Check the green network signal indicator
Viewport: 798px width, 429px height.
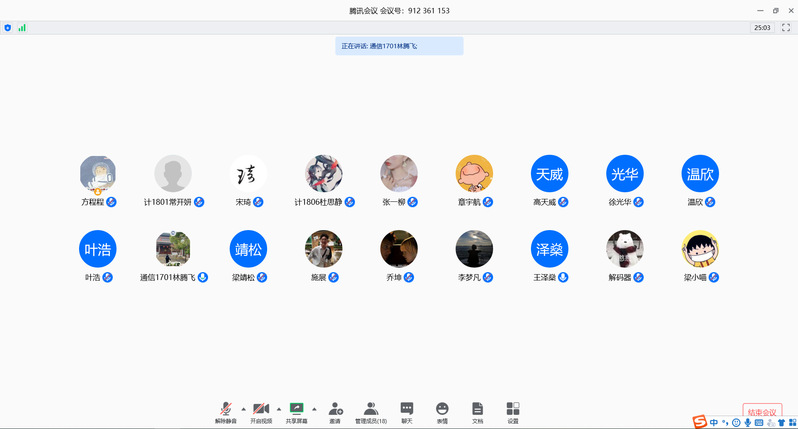22,28
